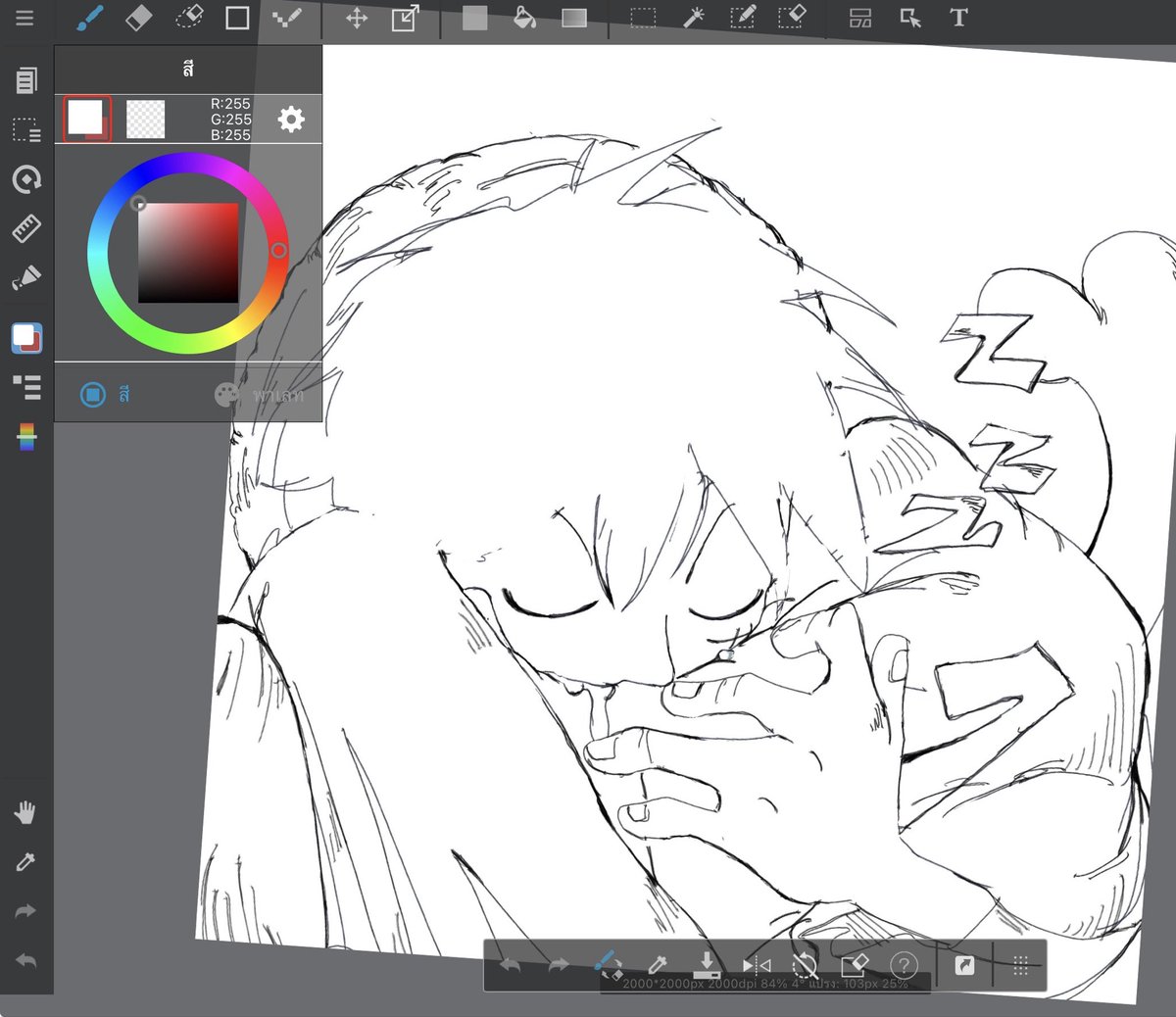The image size is (1176, 1017).
Task: Open the ruler snap settings
Action: coord(26,228)
